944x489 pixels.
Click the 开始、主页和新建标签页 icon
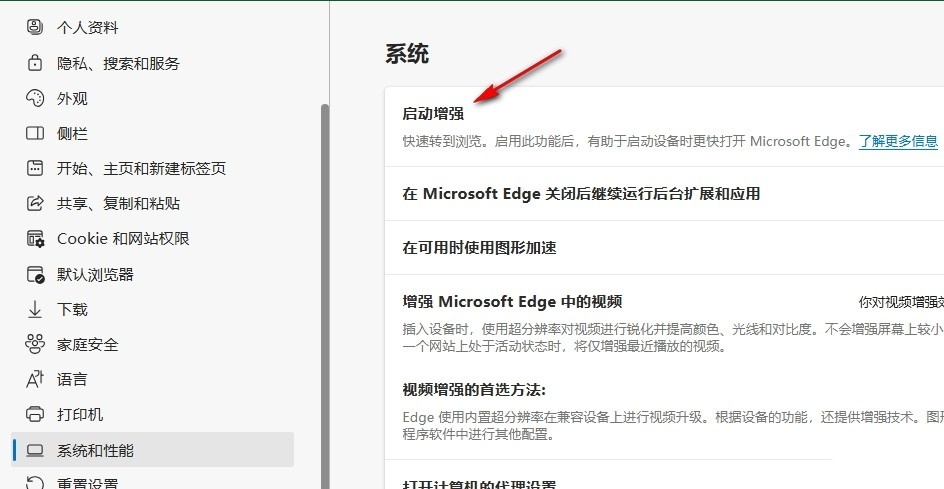pyautogui.click(x=35, y=168)
